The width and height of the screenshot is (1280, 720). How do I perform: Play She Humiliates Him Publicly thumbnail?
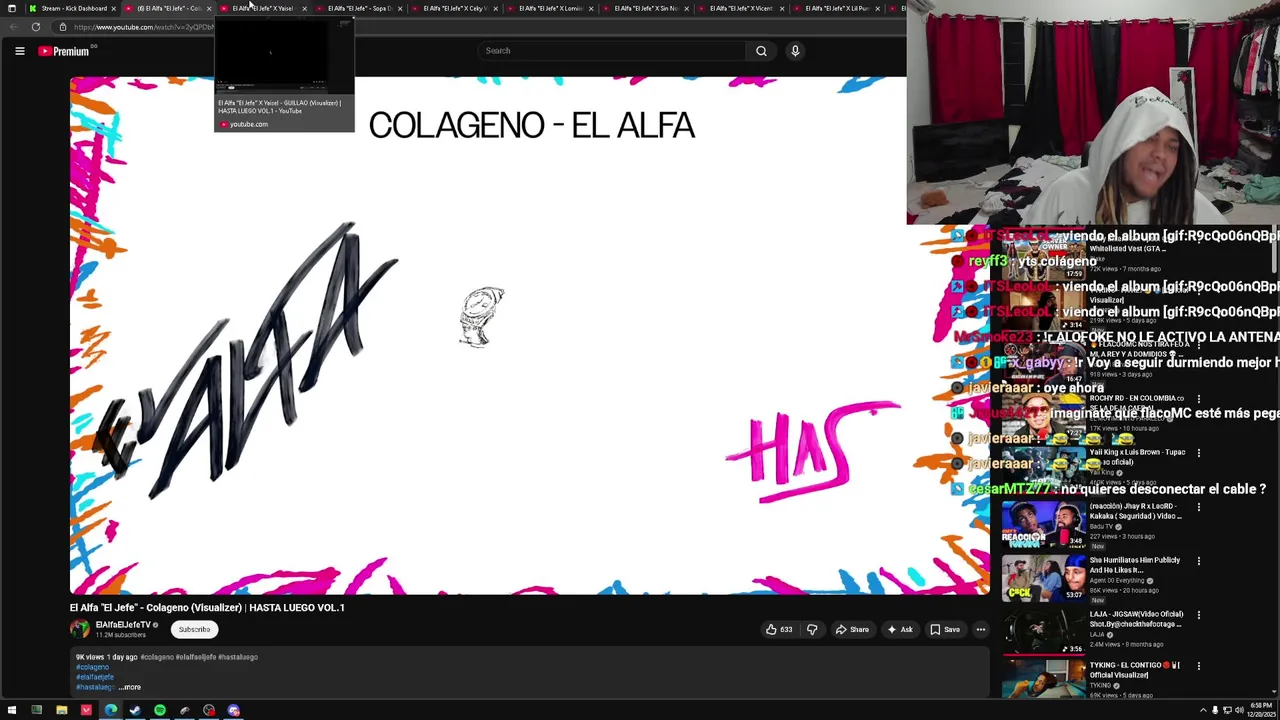[x=1043, y=578]
